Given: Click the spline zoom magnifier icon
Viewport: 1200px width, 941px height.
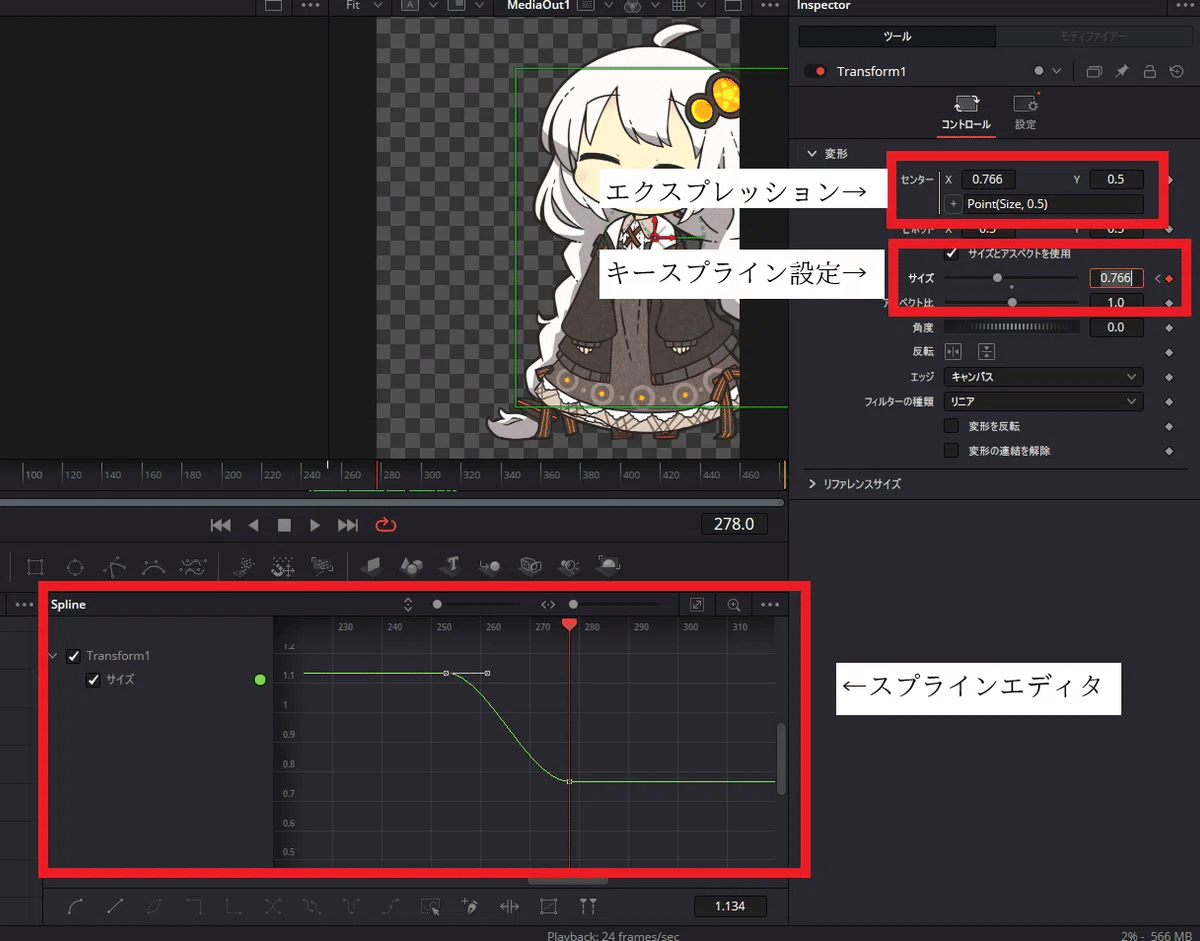Looking at the screenshot, I should (734, 604).
